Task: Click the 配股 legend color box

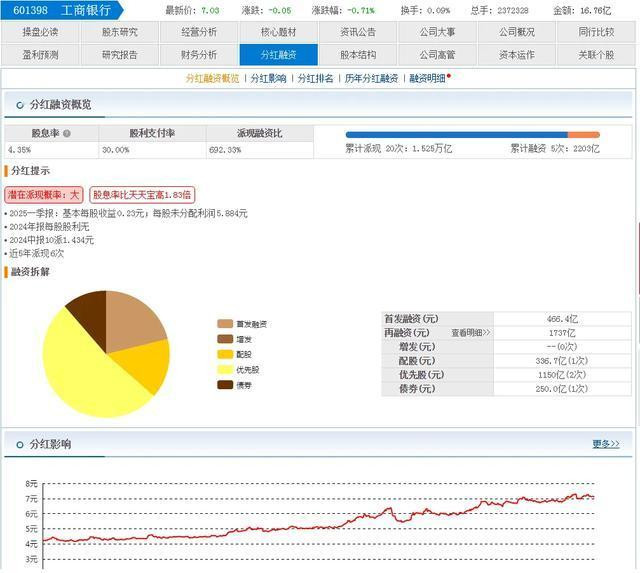Action: (225, 354)
